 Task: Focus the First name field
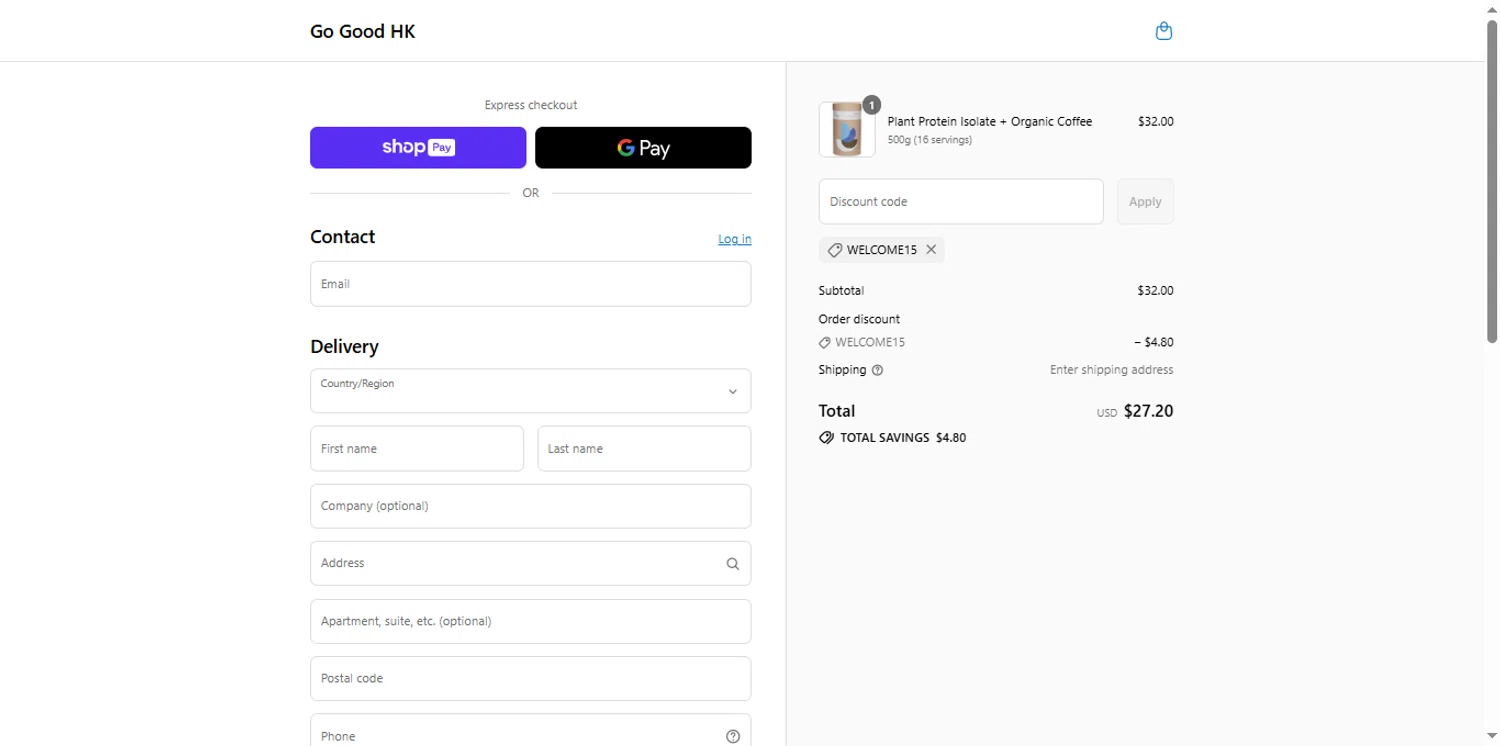pos(417,449)
